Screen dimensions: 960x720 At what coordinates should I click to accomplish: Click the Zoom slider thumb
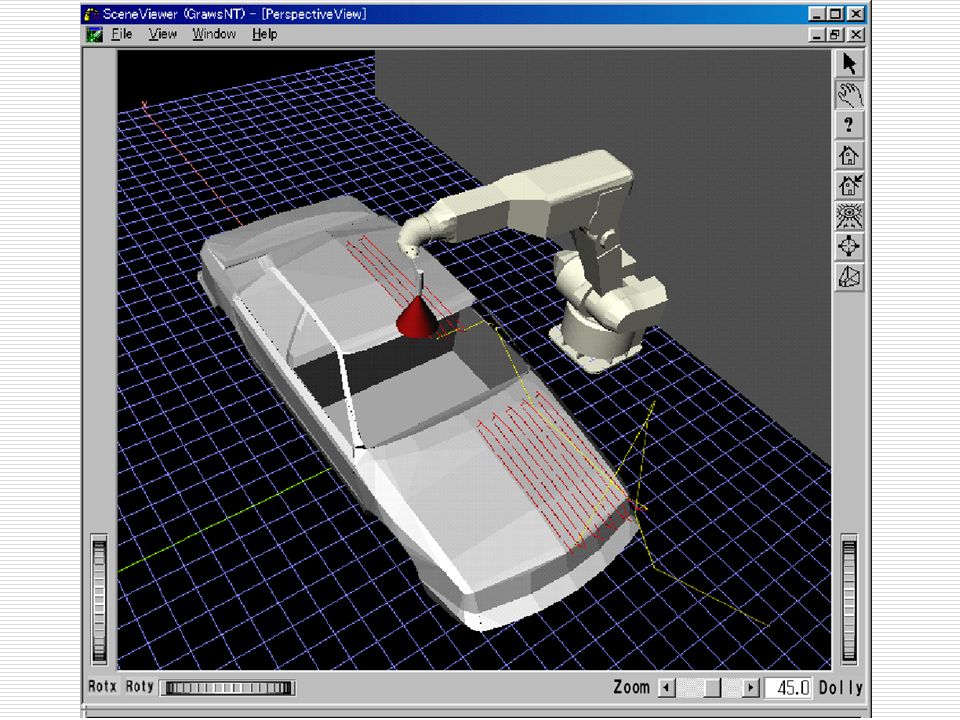713,688
